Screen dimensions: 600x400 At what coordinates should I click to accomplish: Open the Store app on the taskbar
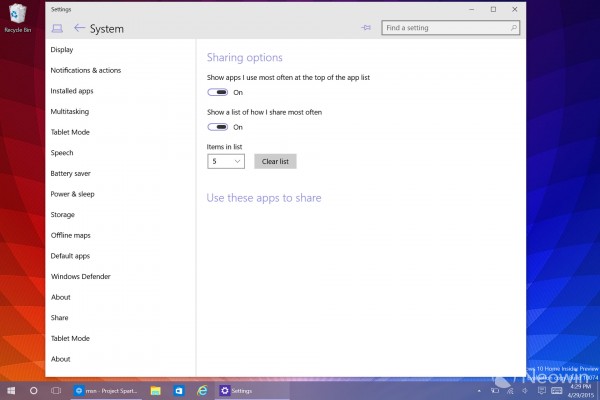pos(179,390)
